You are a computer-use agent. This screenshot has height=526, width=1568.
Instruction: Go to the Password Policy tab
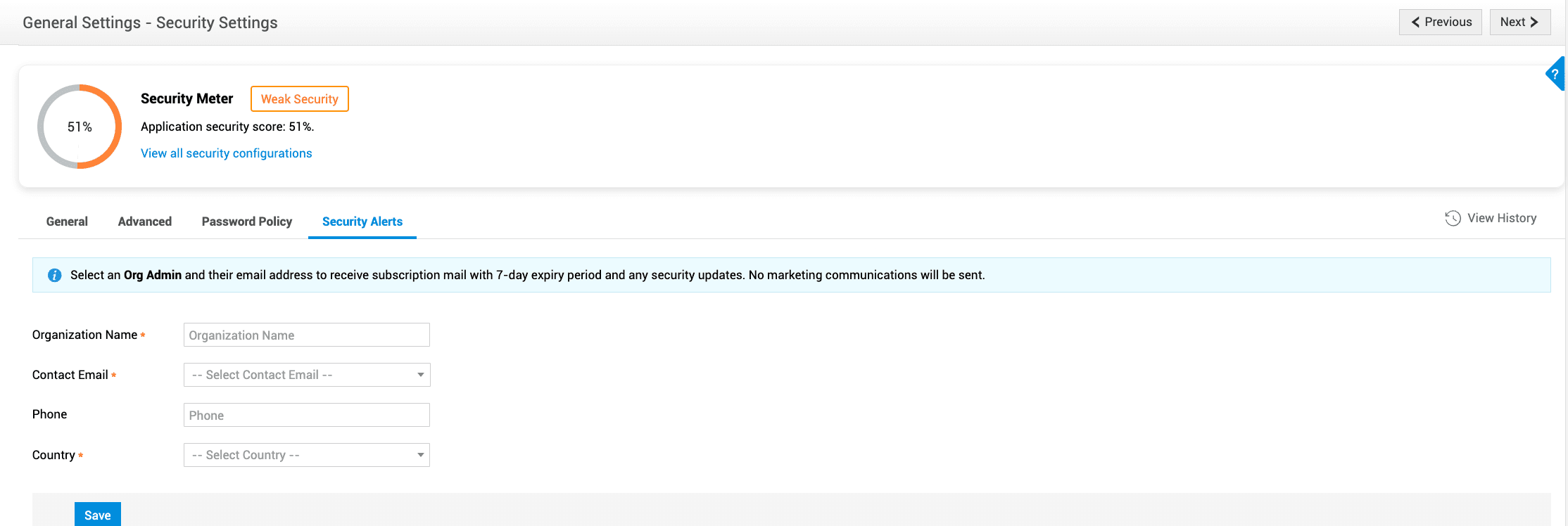[246, 222]
